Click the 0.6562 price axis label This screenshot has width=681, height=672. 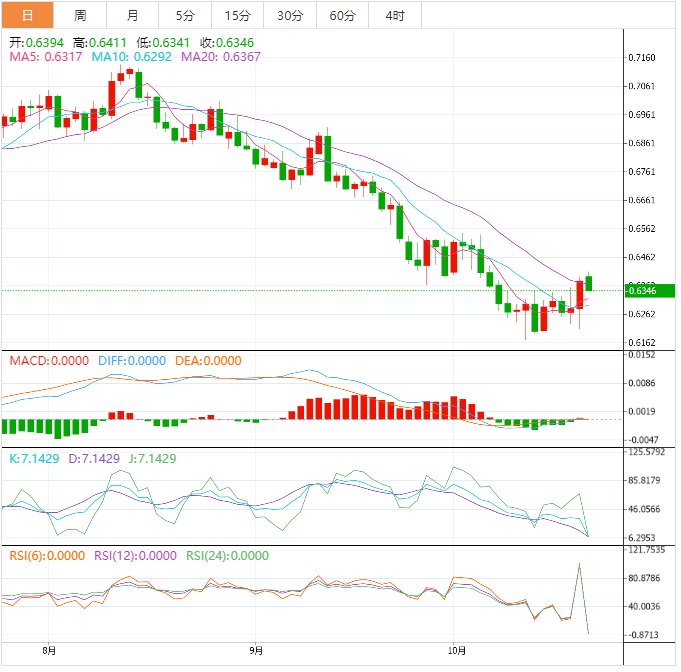(642, 228)
